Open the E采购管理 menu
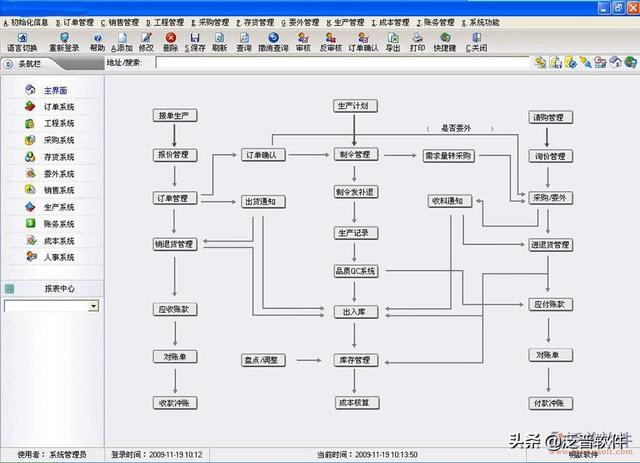The width and height of the screenshot is (640, 463). click(x=210, y=22)
